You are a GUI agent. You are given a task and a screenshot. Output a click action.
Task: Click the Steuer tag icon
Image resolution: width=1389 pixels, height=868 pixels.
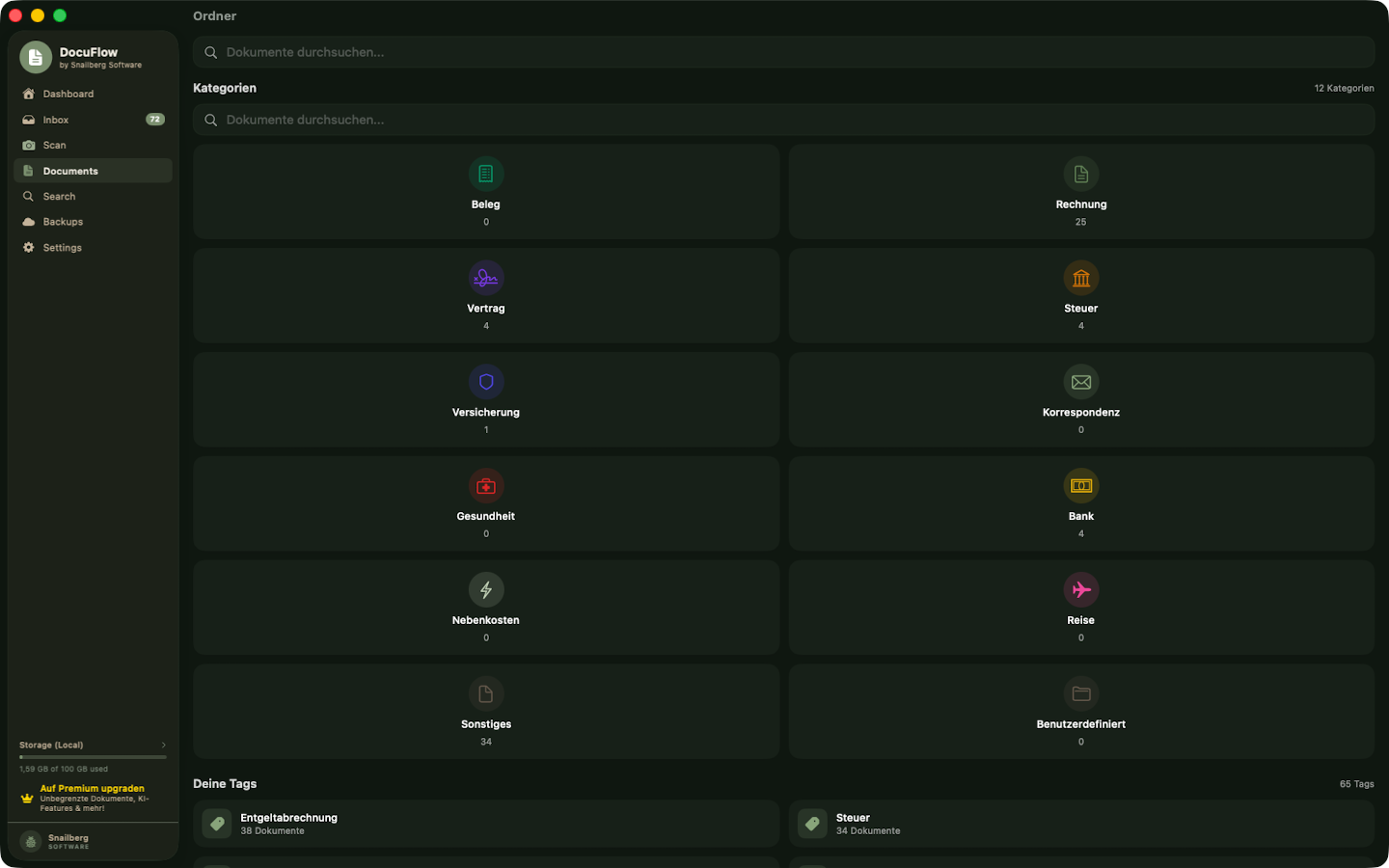[x=812, y=824]
